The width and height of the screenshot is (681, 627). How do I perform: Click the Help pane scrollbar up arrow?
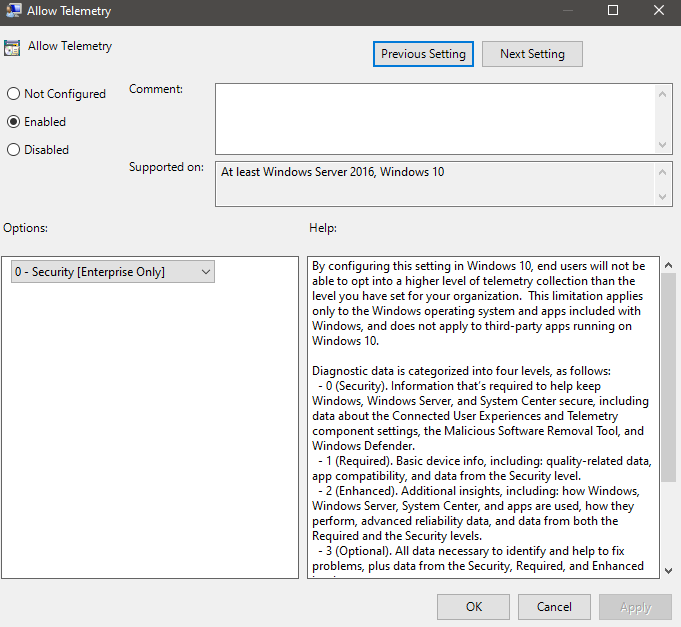[x=669, y=267]
